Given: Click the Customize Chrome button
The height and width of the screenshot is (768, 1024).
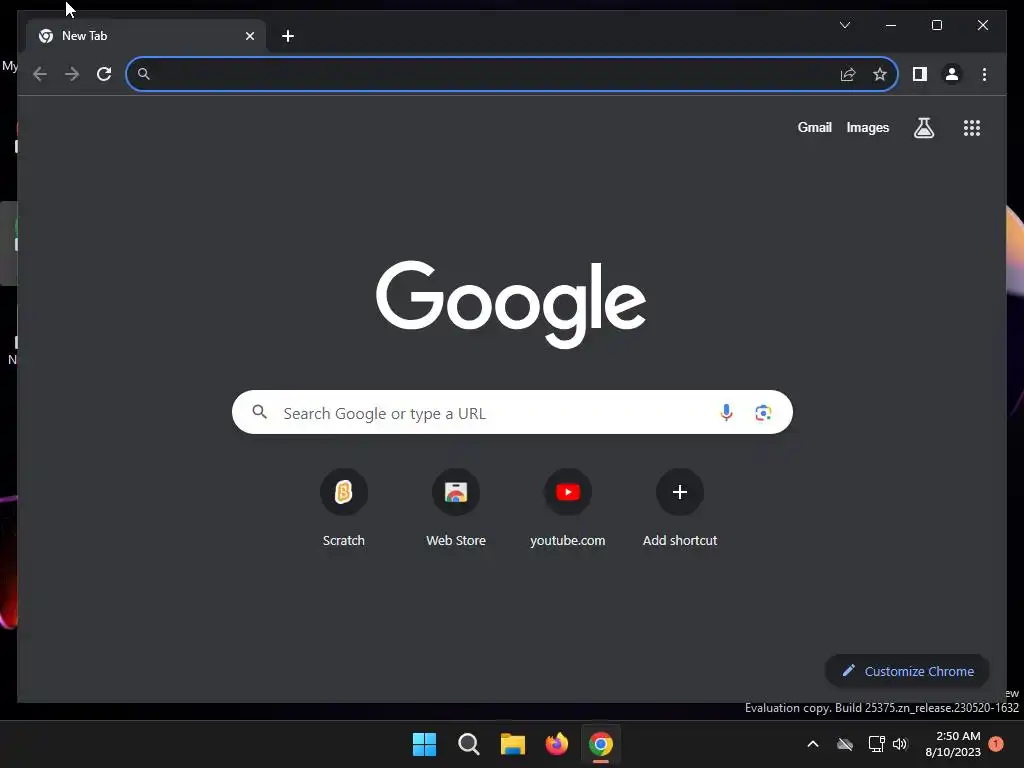Looking at the screenshot, I should (907, 671).
